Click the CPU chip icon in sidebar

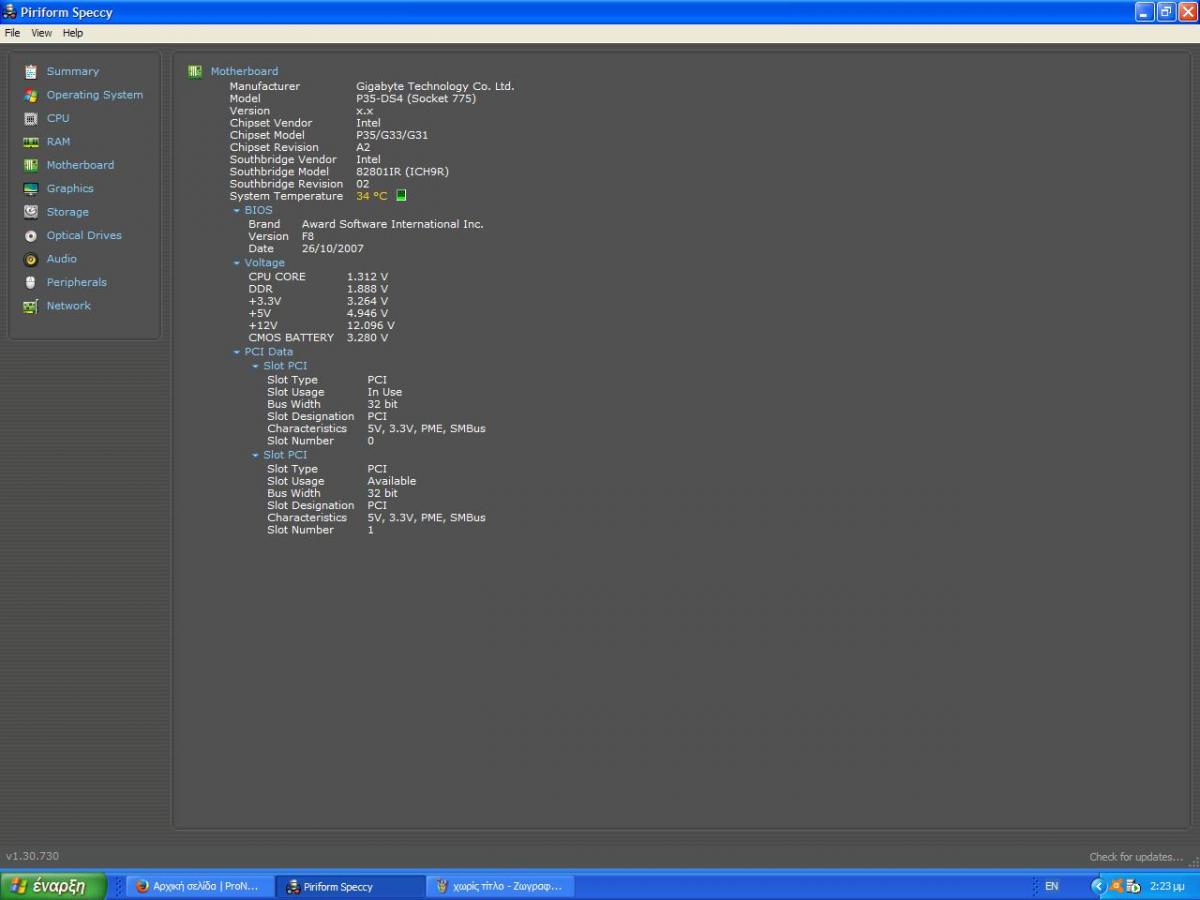(x=30, y=118)
